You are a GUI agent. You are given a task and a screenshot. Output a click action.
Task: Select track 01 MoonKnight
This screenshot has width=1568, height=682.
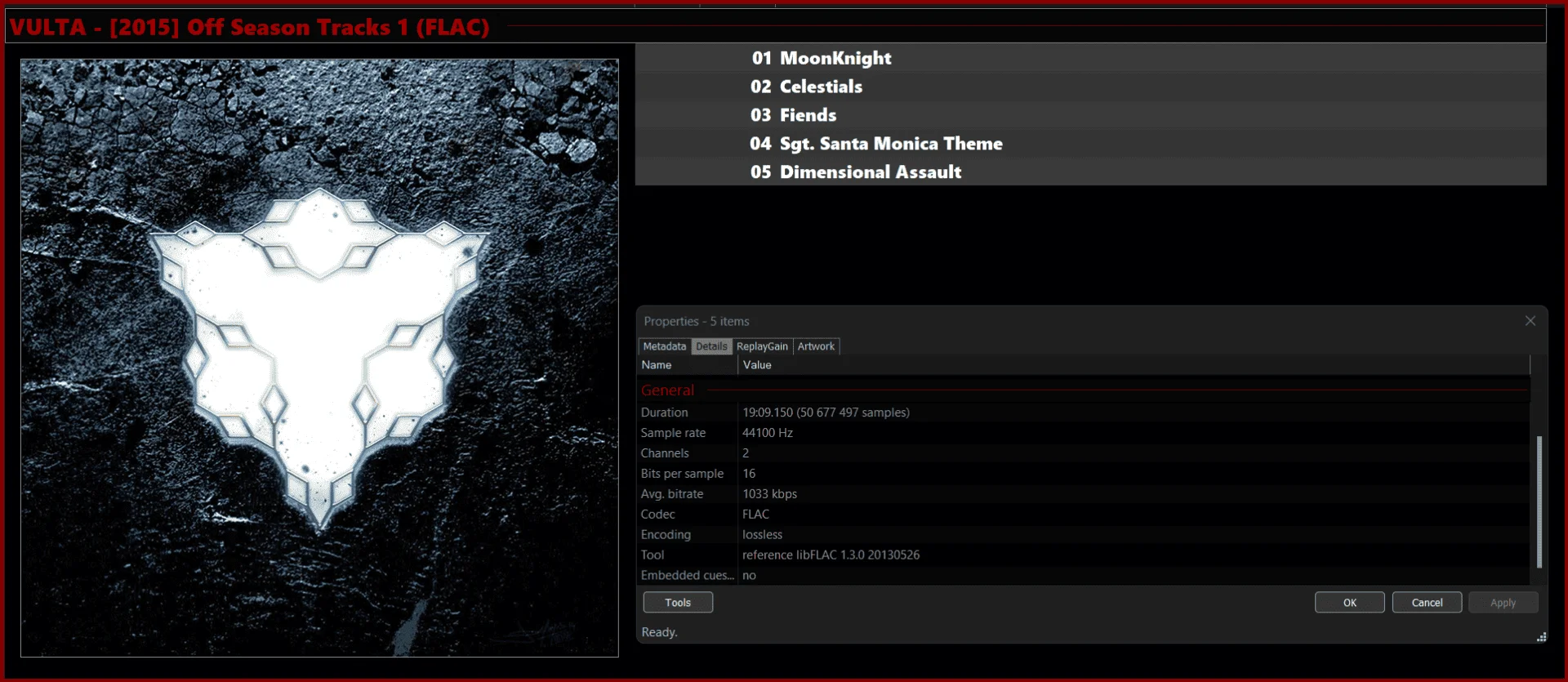1090,58
